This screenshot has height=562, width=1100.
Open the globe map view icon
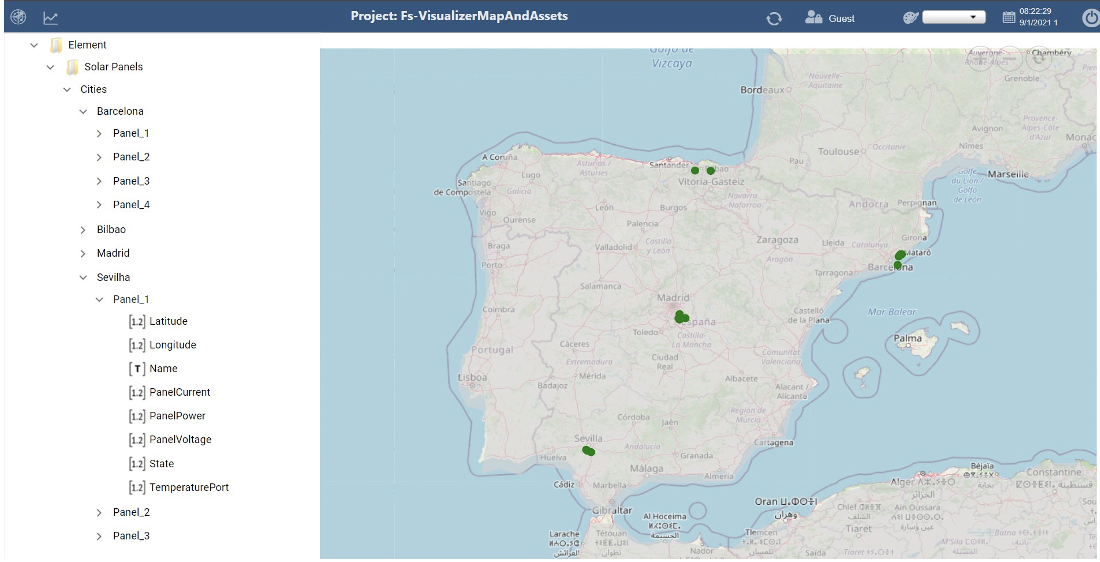click(18, 18)
